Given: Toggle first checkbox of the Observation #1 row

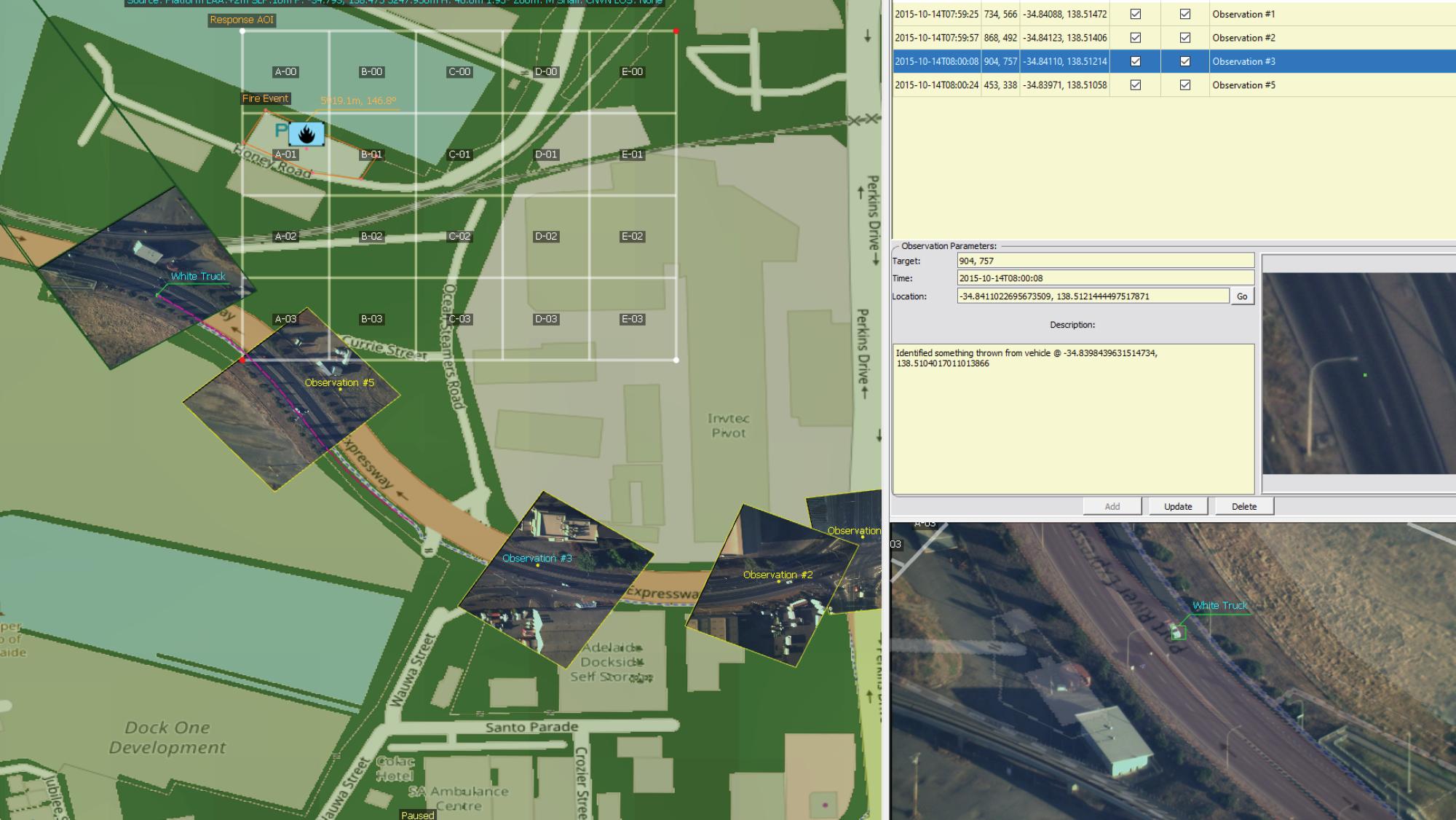Looking at the screenshot, I should [1135, 14].
